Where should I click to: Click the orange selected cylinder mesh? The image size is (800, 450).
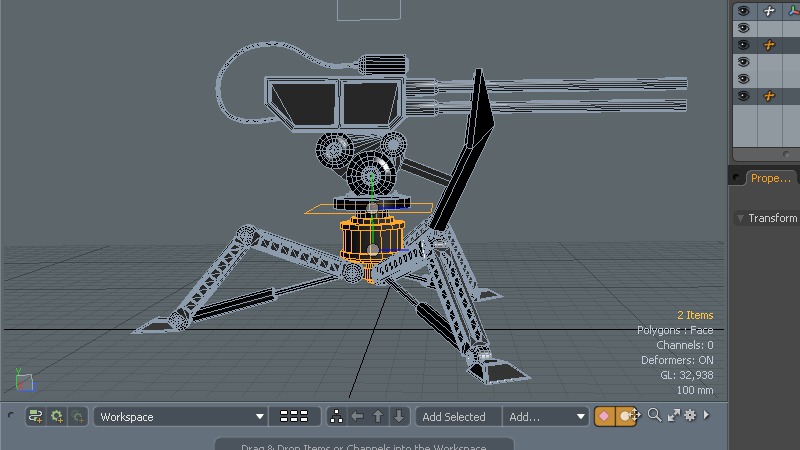coord(372,244)
